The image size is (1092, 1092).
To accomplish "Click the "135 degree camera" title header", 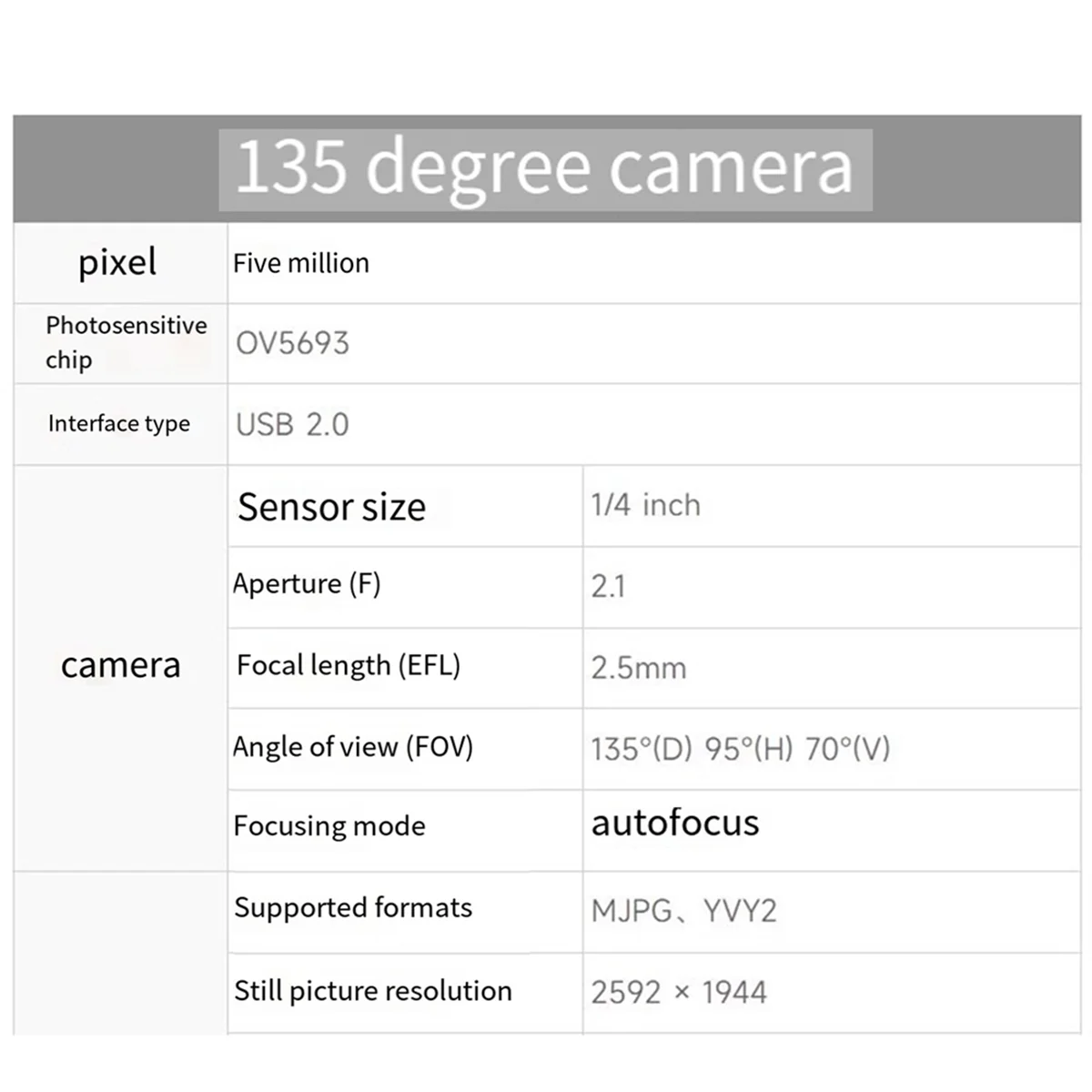I will click(544, 168).
